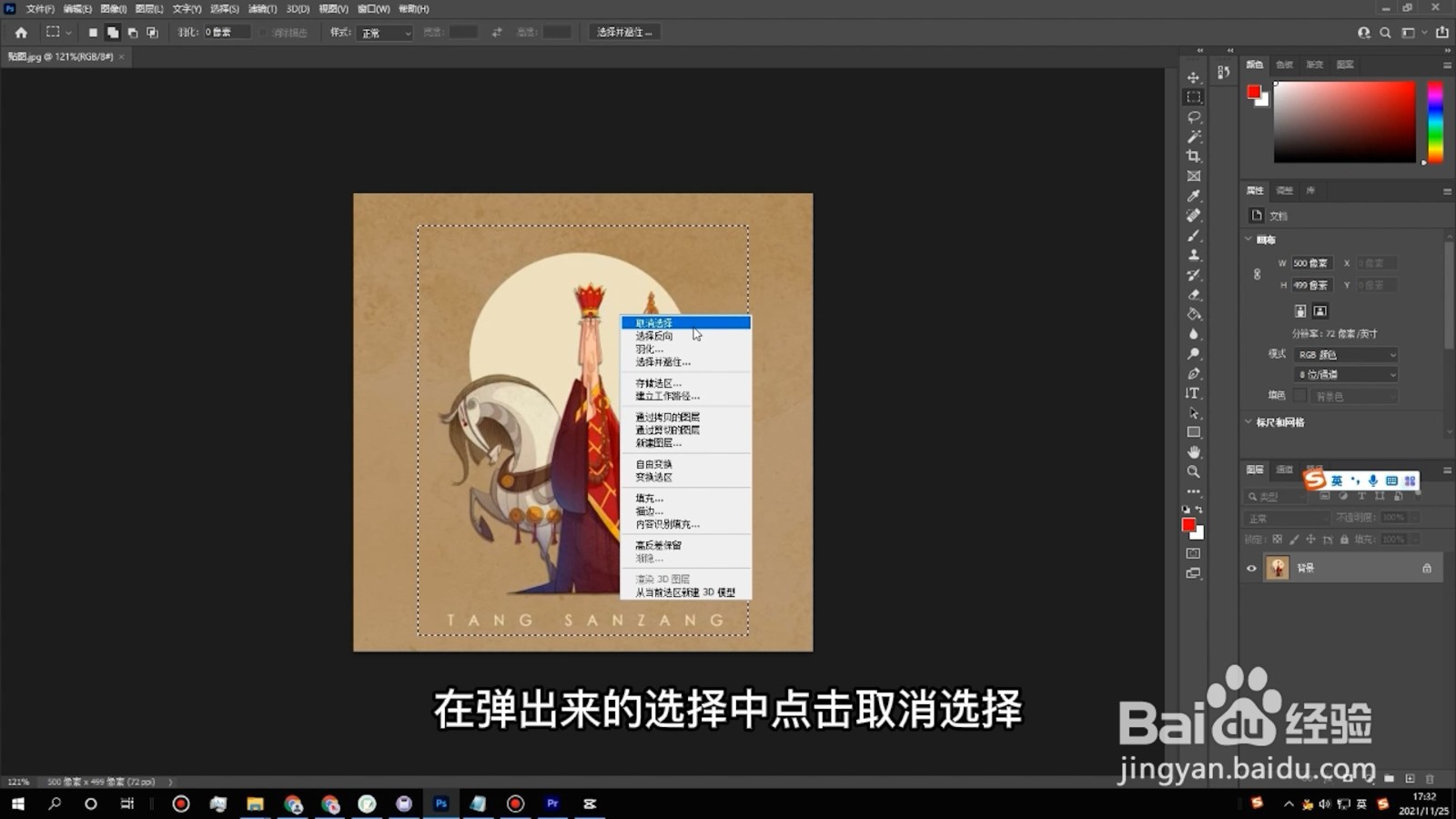Click the search icon in options bar
The image size is (1456, 819).
pyautogui.click(x=1385, y=32)
